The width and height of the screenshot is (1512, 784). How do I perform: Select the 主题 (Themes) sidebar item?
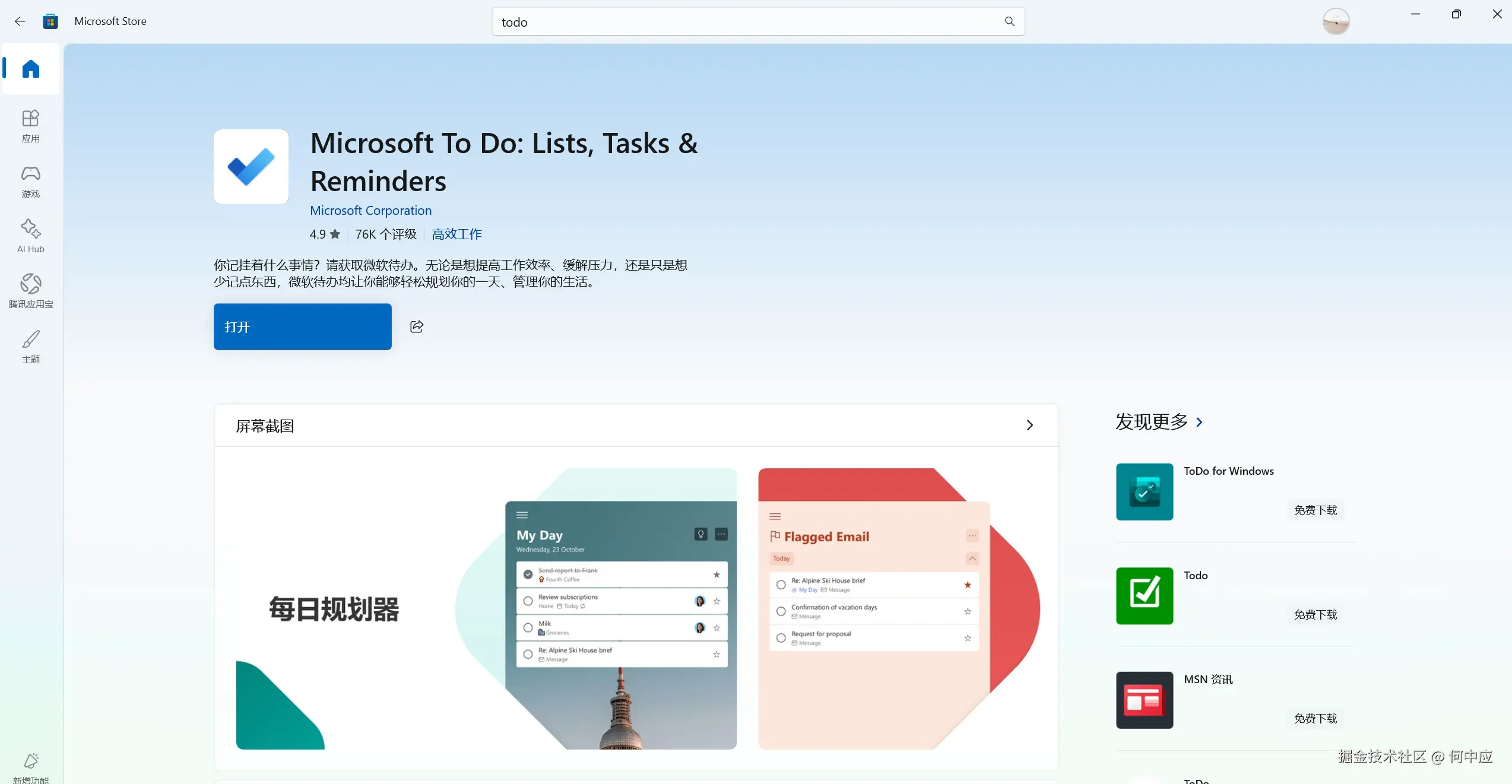(x=31, y=347)
